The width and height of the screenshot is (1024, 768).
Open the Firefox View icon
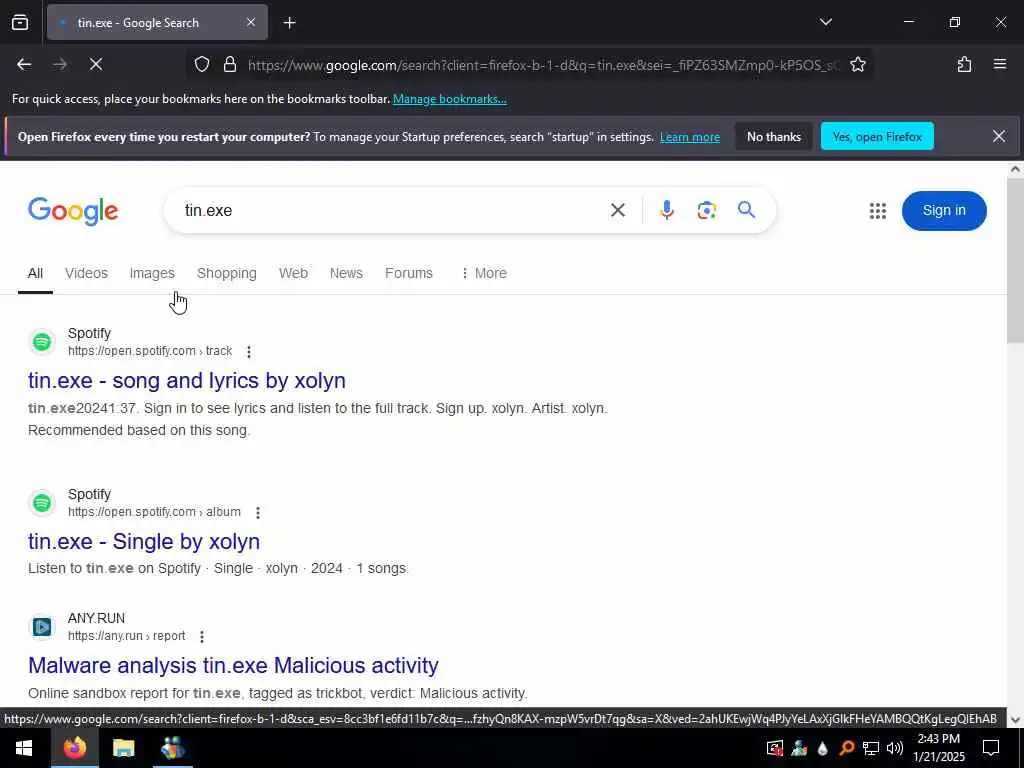point(20,22)
